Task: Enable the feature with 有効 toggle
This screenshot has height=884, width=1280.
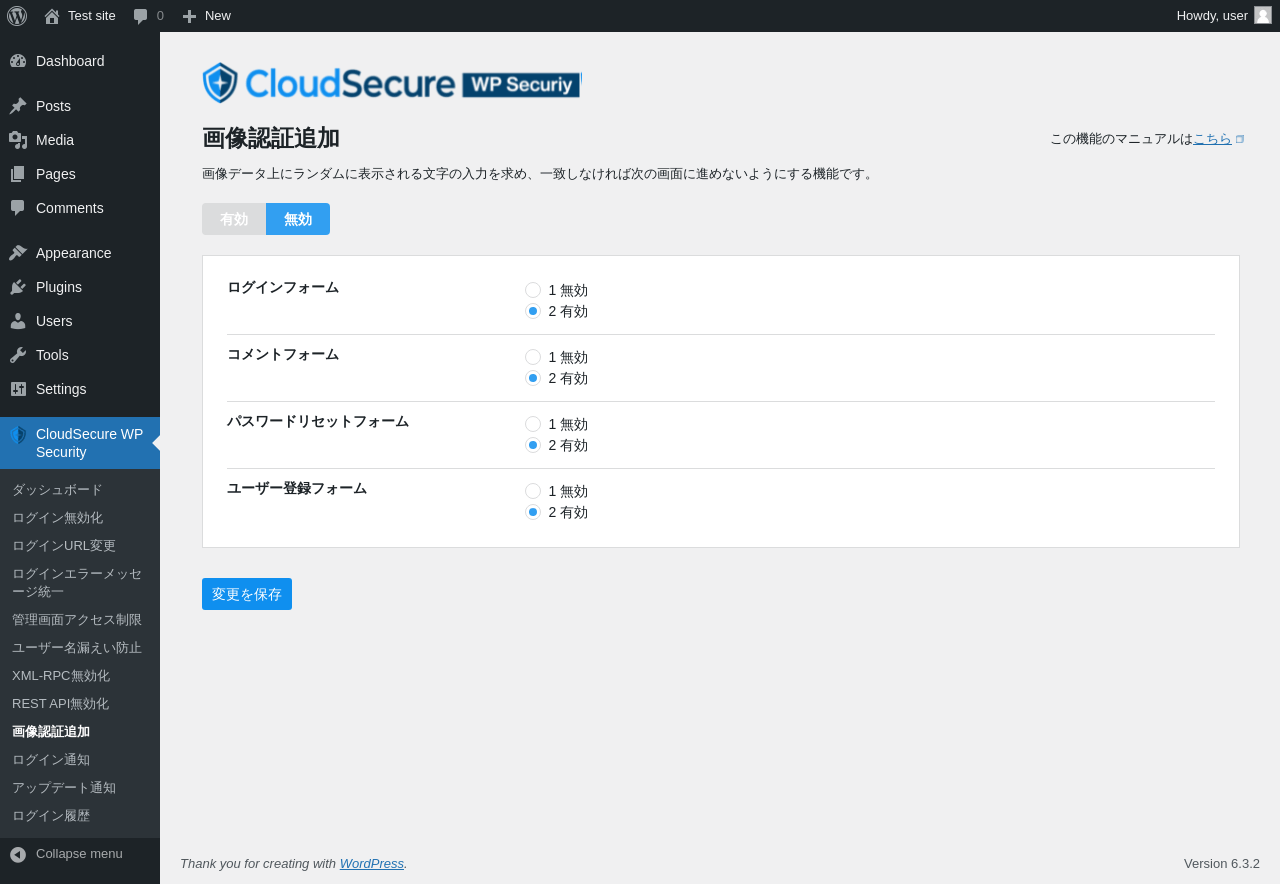Action: [234, 219]
